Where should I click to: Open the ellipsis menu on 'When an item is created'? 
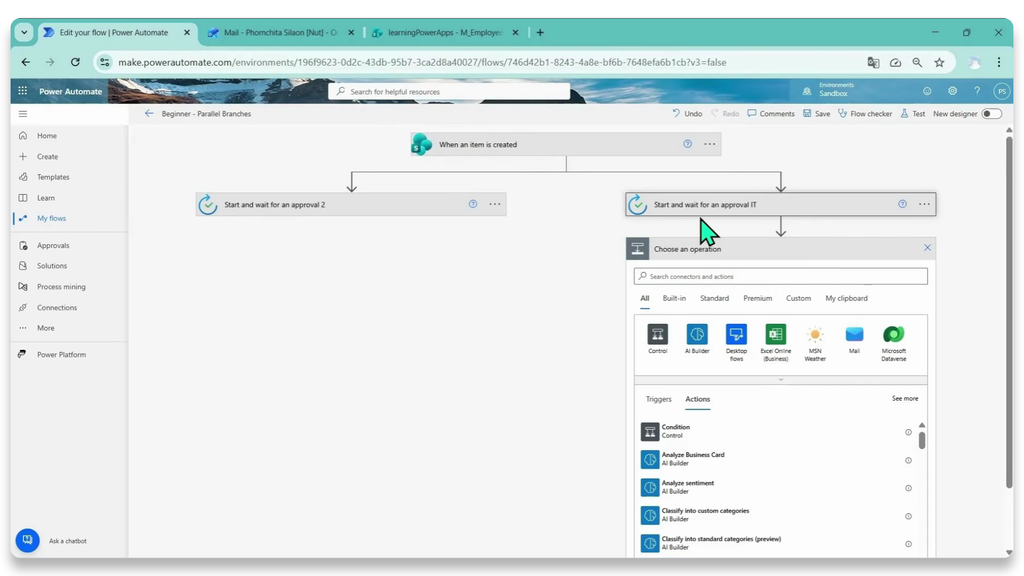pos(710,144)
